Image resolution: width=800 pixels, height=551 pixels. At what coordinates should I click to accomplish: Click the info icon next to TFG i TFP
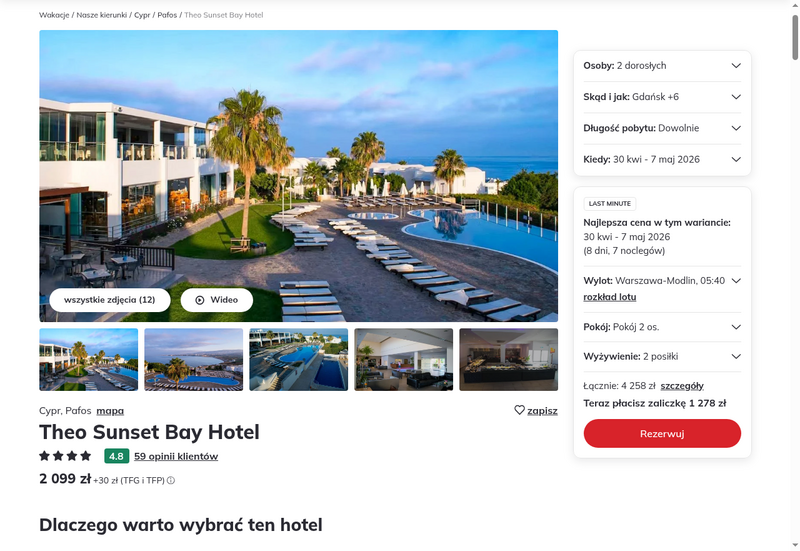coord(171,480)
